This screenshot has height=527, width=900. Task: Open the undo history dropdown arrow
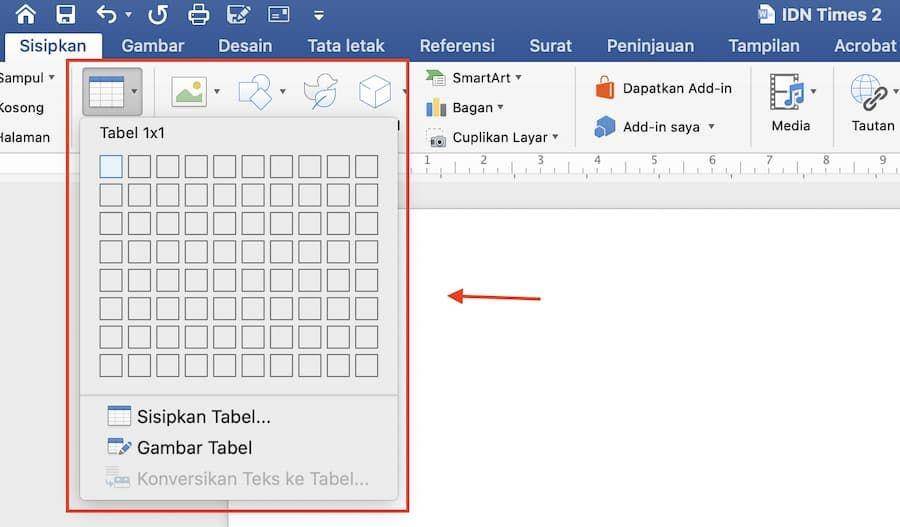[x=129, y=15]
